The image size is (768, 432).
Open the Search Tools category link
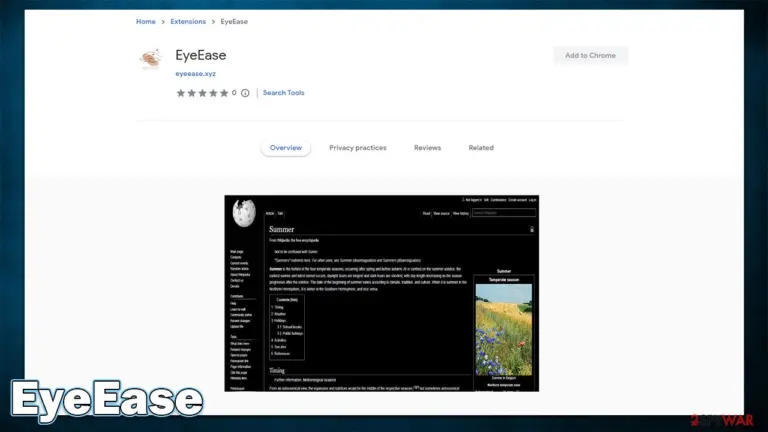(284, 93)
